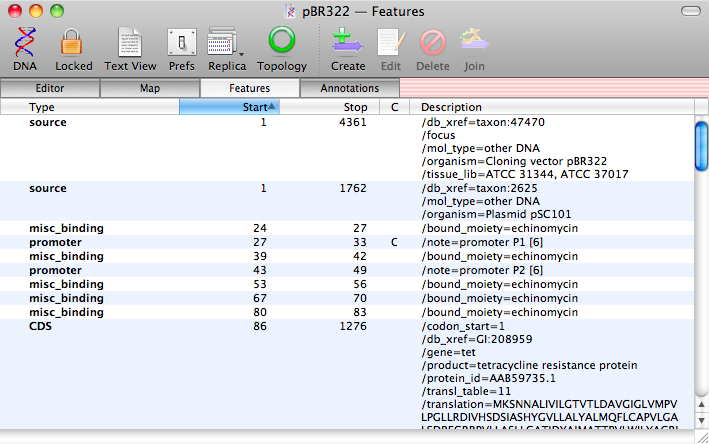The width and height of the screenshot is (709, 444).
Task: Switch to Text View
Action: pos(130,42)
